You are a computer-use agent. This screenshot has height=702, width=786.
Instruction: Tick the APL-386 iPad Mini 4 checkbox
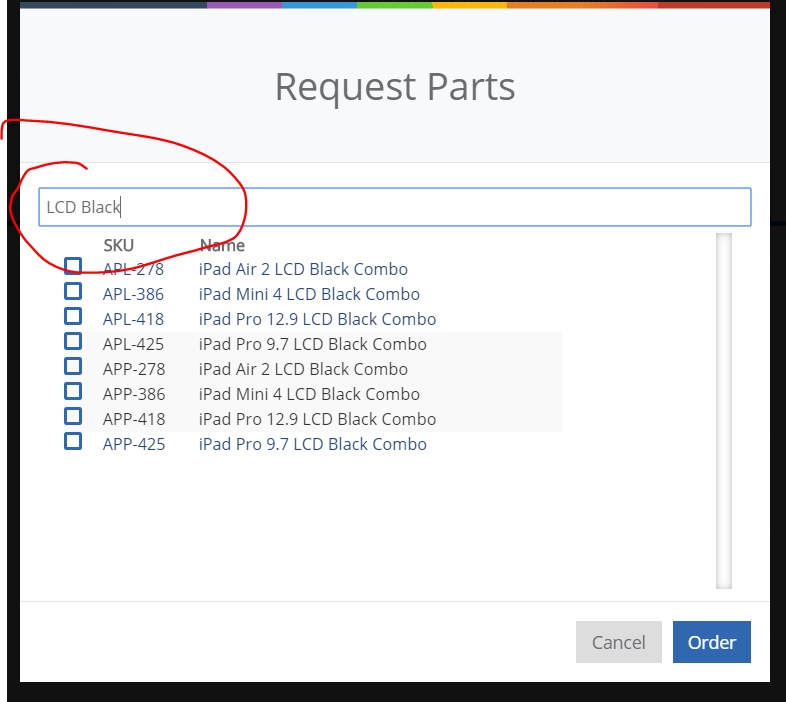pos(73,291)
